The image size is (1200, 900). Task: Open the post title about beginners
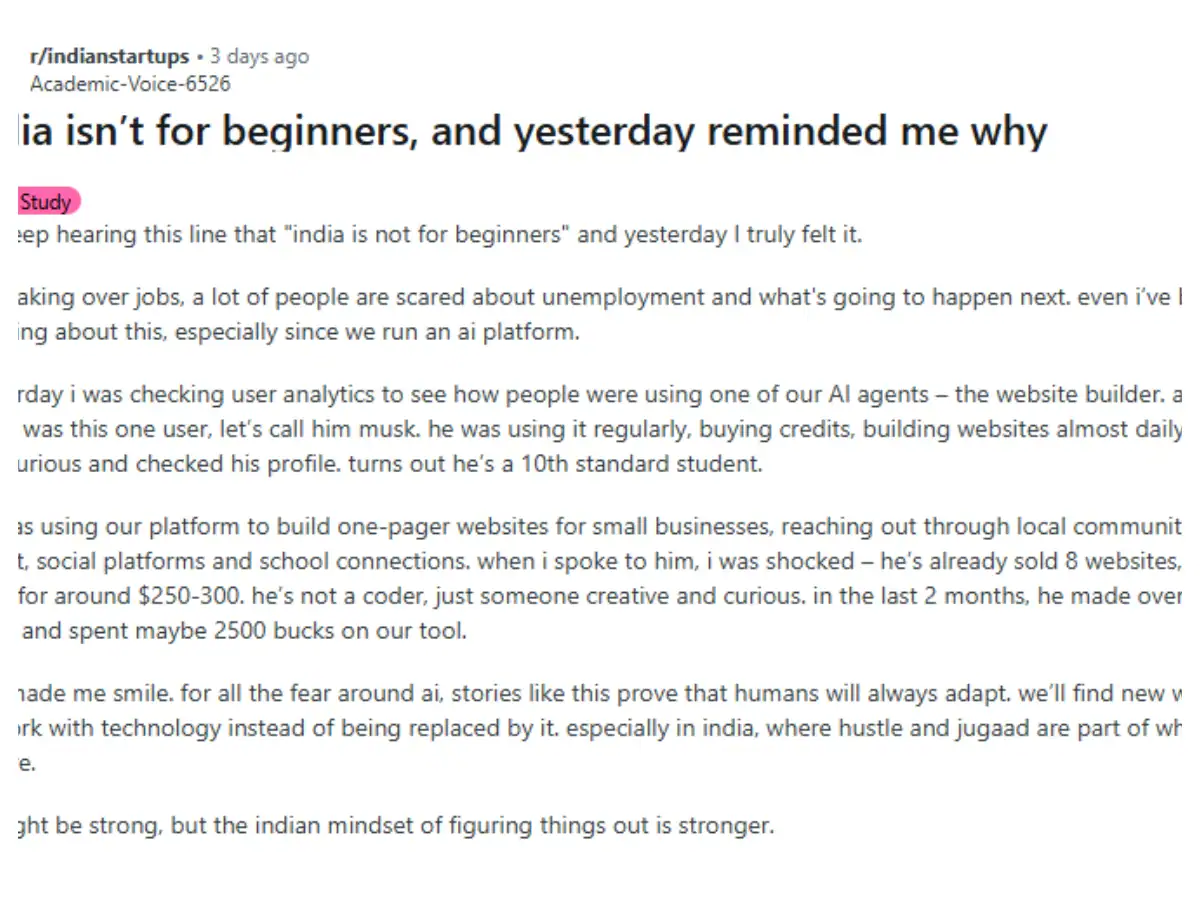533,131
